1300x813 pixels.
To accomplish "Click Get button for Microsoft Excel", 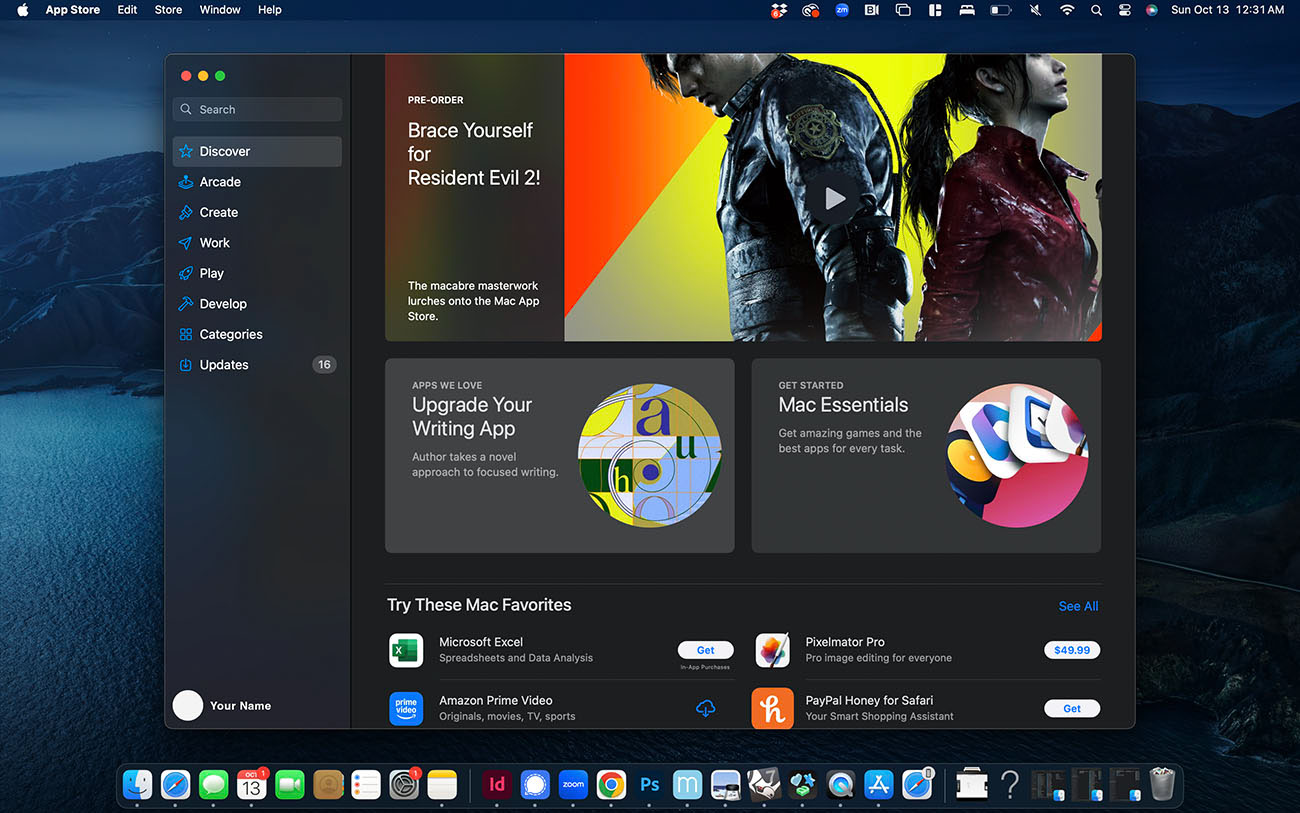I will pos(705,650).
